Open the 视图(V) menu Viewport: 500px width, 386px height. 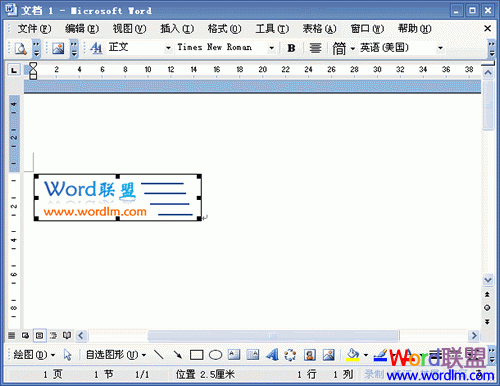[x=129, y=29]
